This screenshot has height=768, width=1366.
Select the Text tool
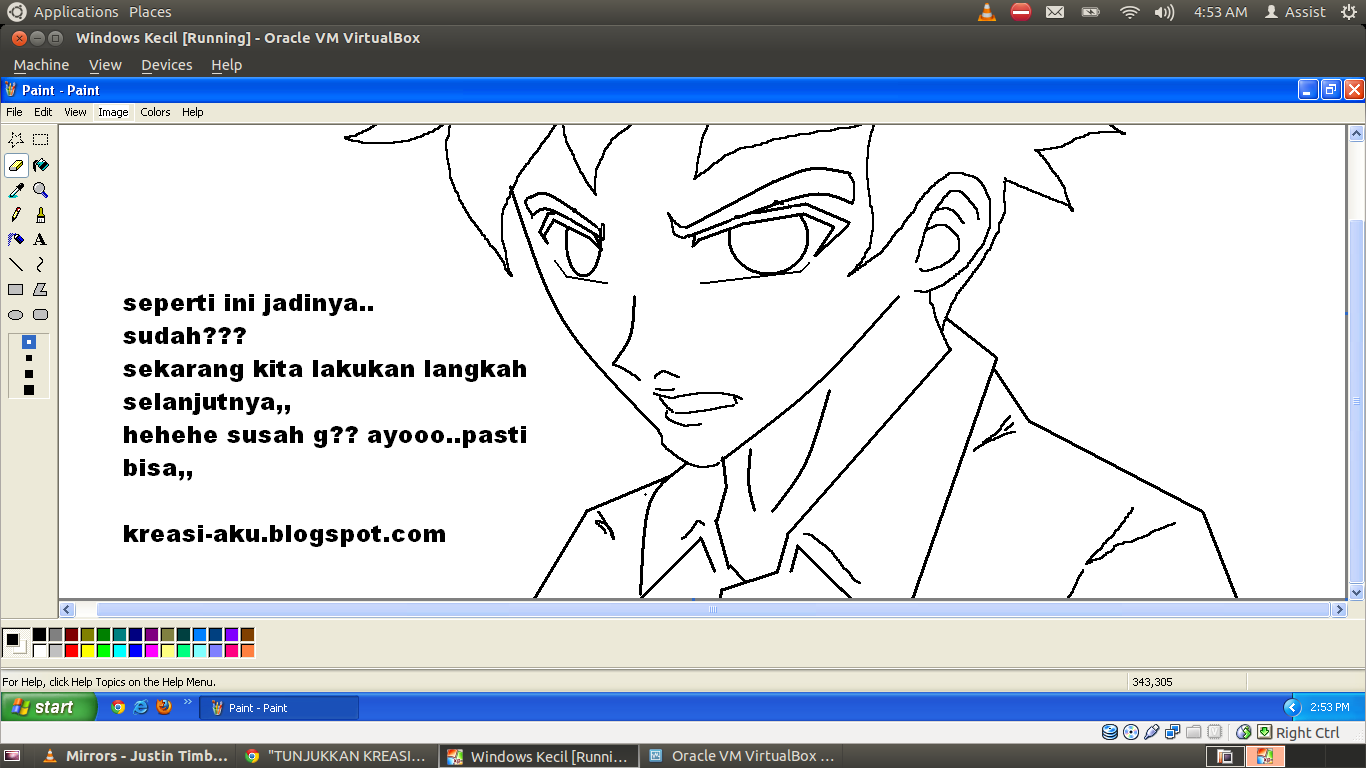click(x=41, y=240)
